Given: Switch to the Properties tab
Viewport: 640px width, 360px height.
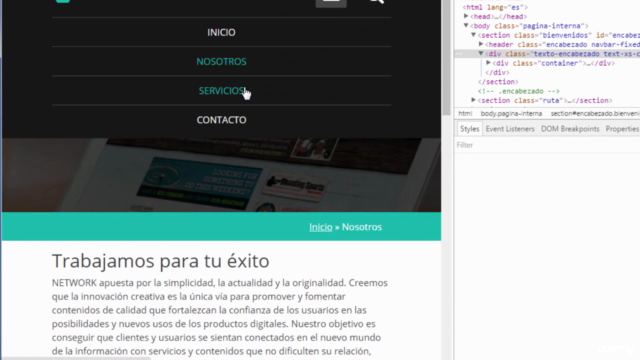Looking at the screenshot, I should pos(622,129).
